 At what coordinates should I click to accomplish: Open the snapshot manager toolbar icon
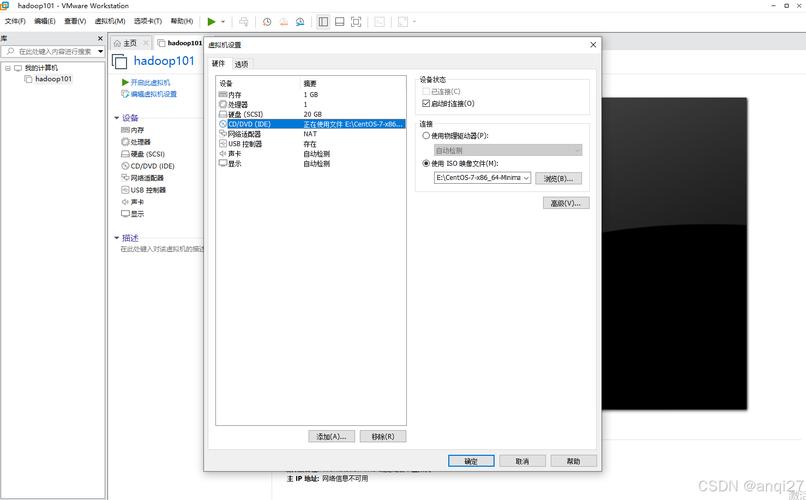(300, 22)
